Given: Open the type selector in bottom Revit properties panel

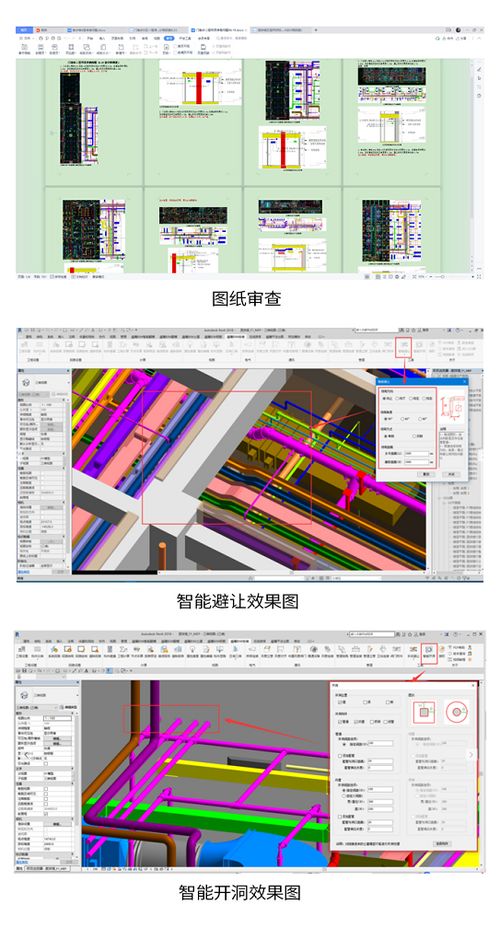Looking at the screenshot, I should [46, 694].
